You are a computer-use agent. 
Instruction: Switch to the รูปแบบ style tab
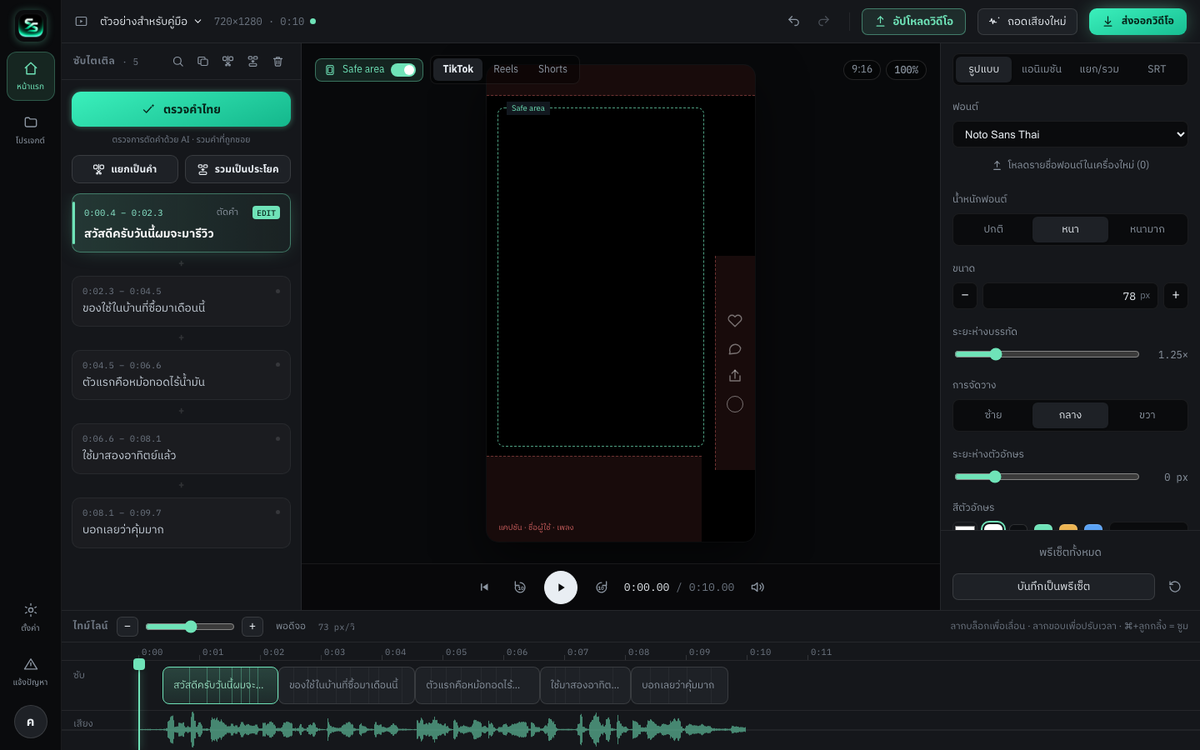[x=984, y=69]
